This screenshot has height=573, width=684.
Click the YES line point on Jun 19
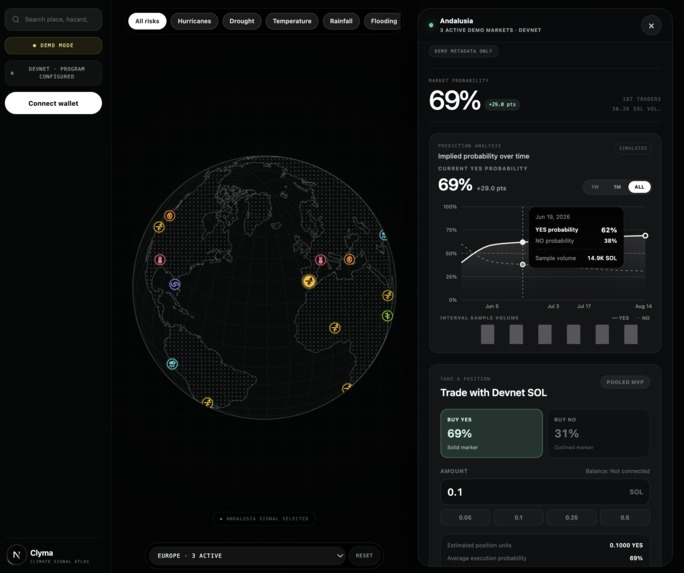[x=523, y=242]
